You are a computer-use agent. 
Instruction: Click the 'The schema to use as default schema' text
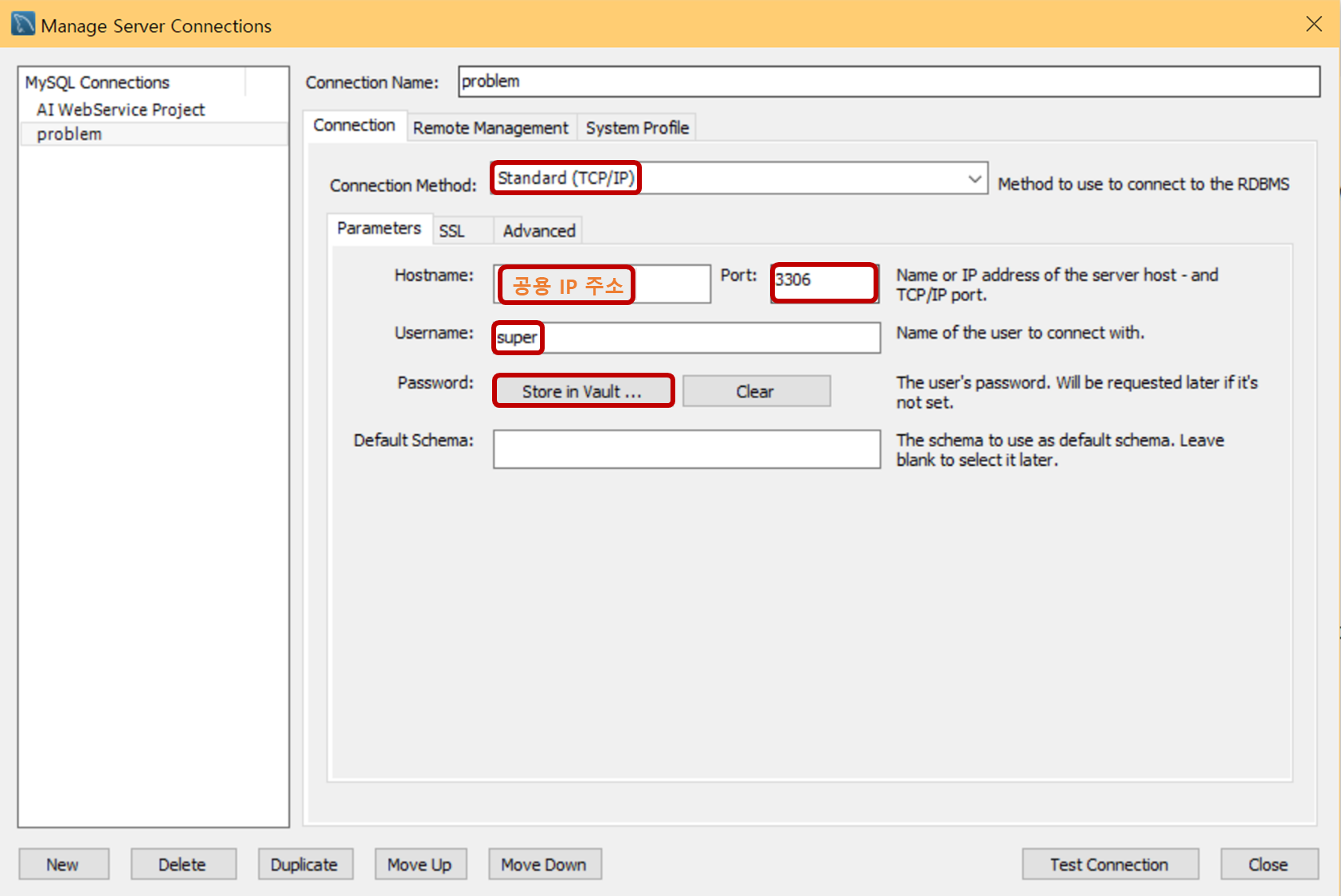[1061, 450]
